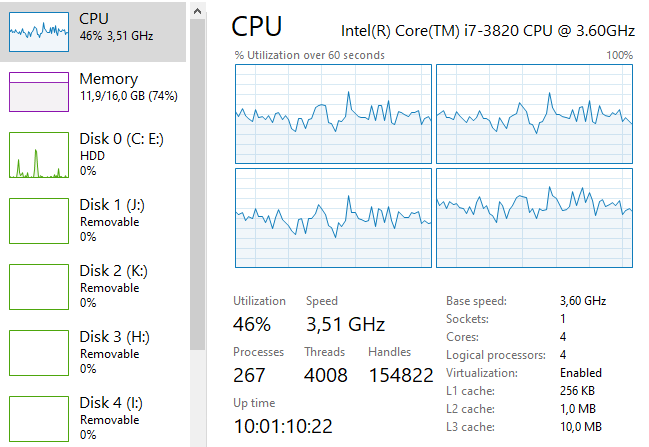Click the CPU heading title
The width and height of the screenshot is (649, 447).
click(257, 26)
